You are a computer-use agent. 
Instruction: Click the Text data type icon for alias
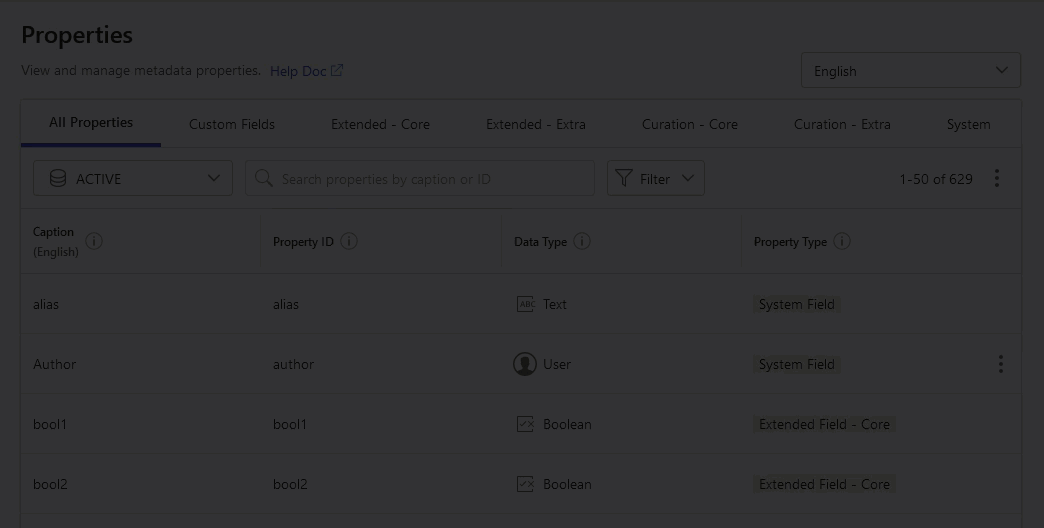[x=525, y=304]
